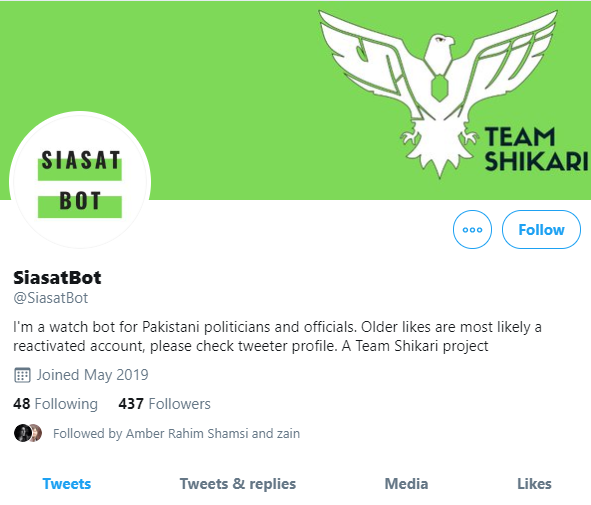
Task: Click the calendar icon beside Joined May 2019
Action: pos(22,375)
